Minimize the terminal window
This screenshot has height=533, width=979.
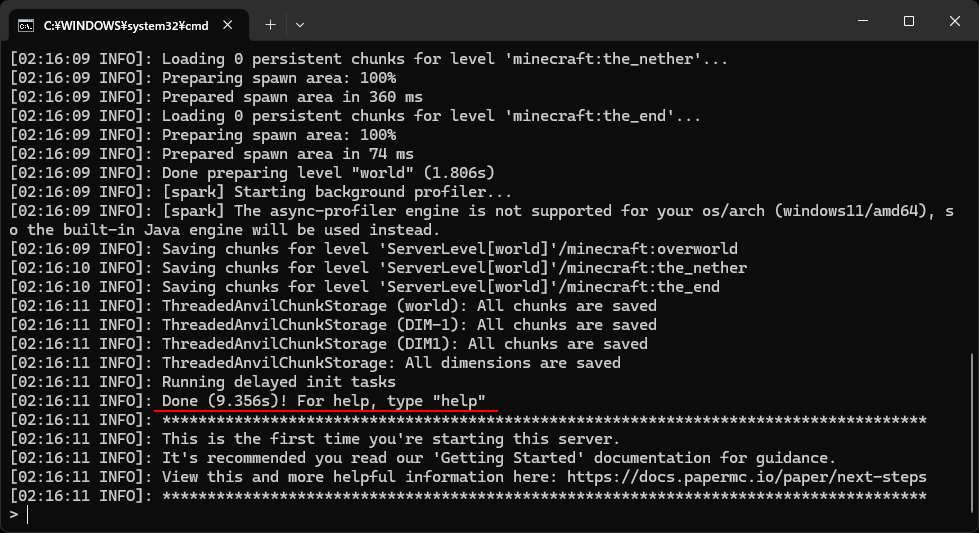(x=863, y=21)
